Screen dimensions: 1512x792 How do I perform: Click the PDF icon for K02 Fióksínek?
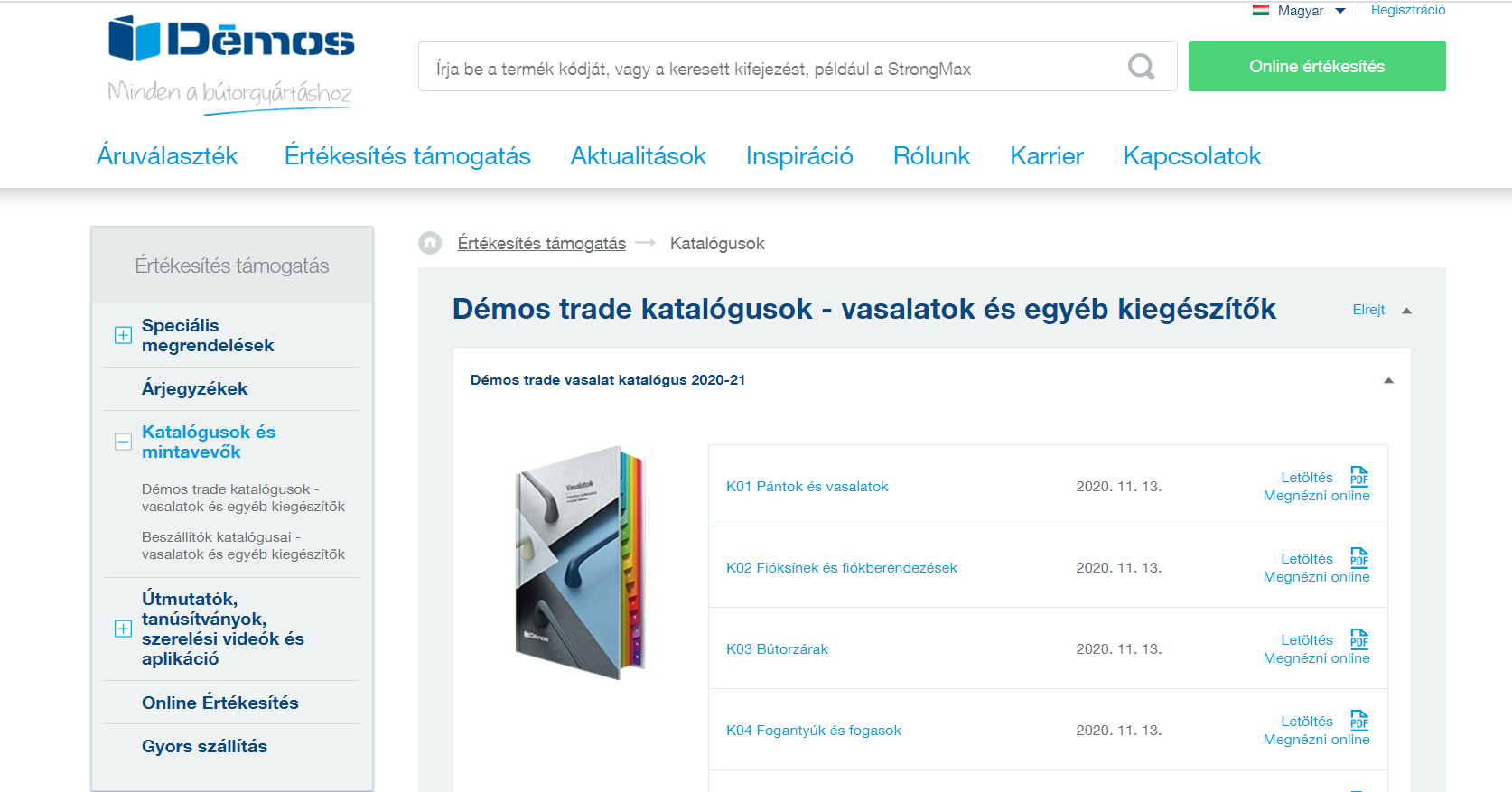[1358, 558]
